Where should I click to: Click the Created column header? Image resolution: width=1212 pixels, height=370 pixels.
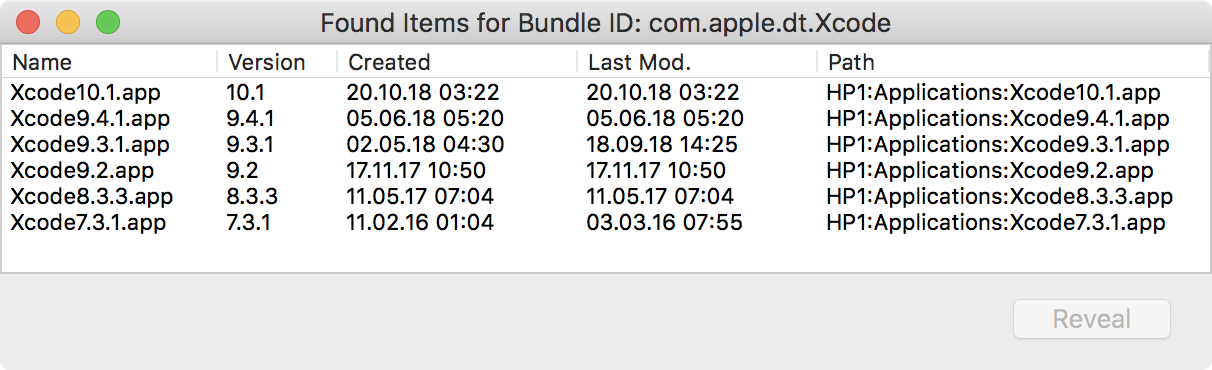point(457,62)
